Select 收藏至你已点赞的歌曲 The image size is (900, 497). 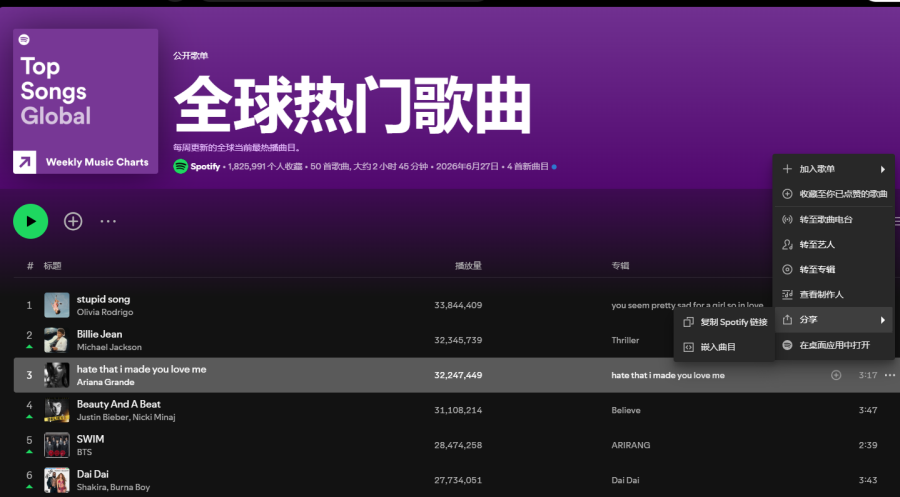point(833,194)
